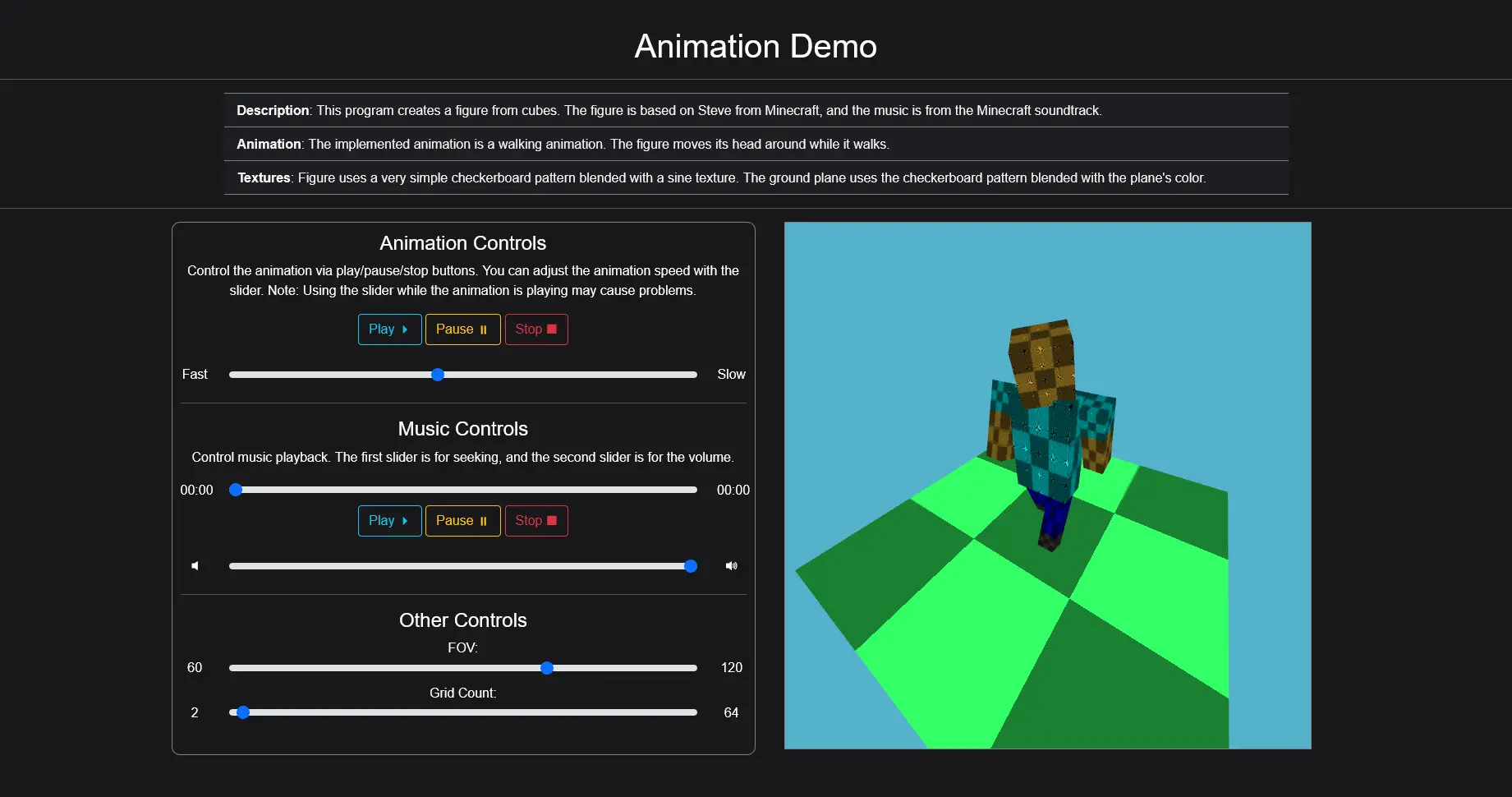Click the 'Grid Count:' label
1512x797 pixels.
coord(462,693)
